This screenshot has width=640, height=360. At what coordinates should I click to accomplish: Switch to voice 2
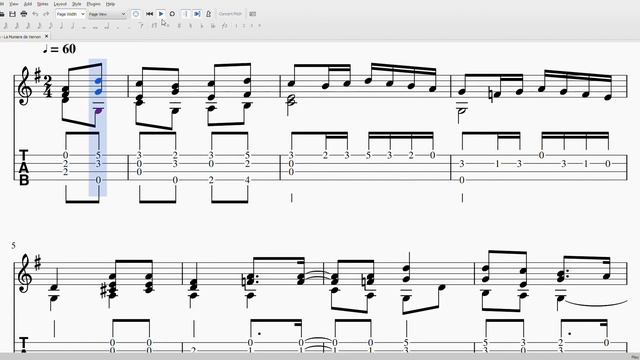pos(244,26)
